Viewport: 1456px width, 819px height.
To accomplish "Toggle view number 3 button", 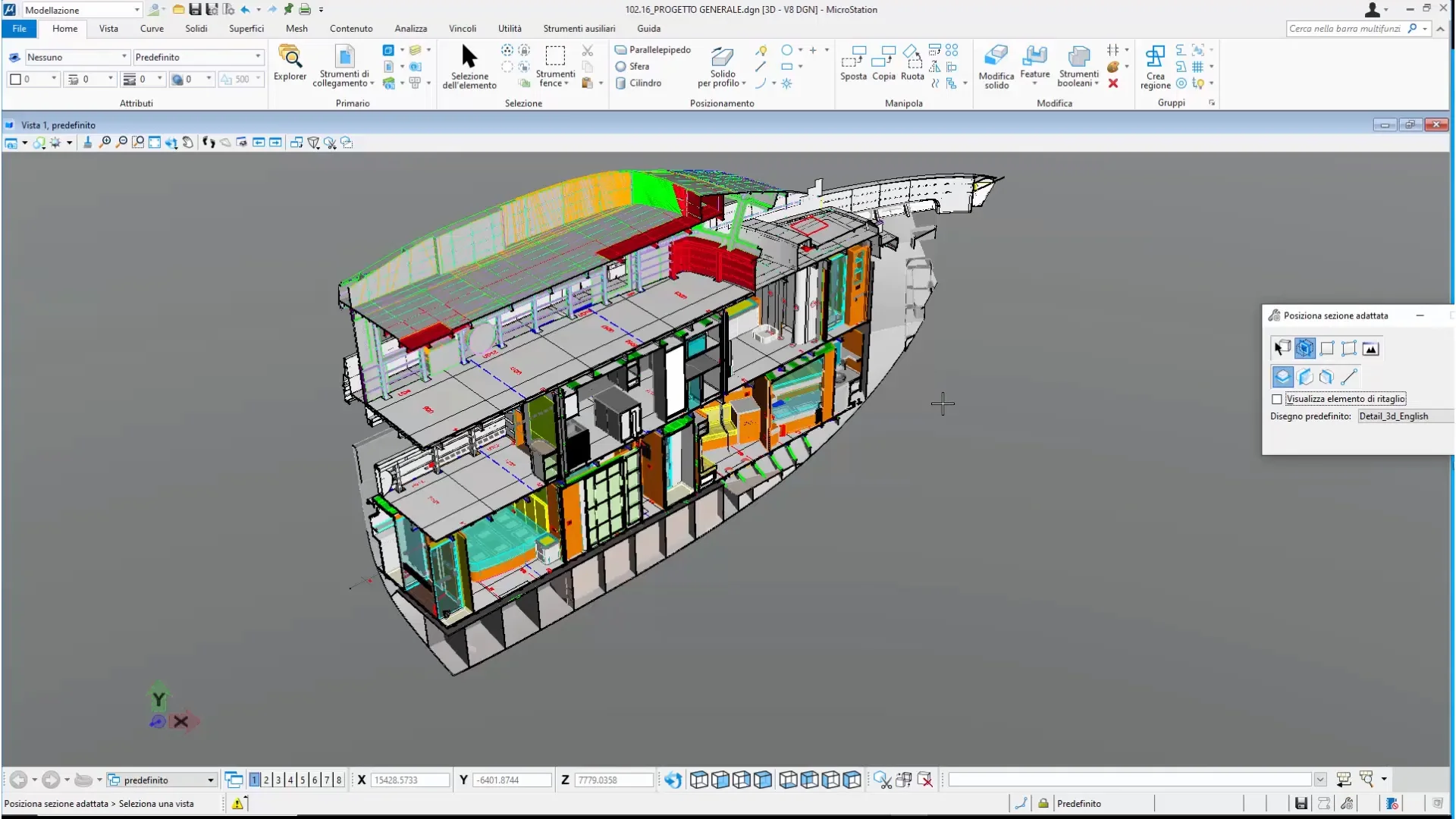I will pos(278,780).
